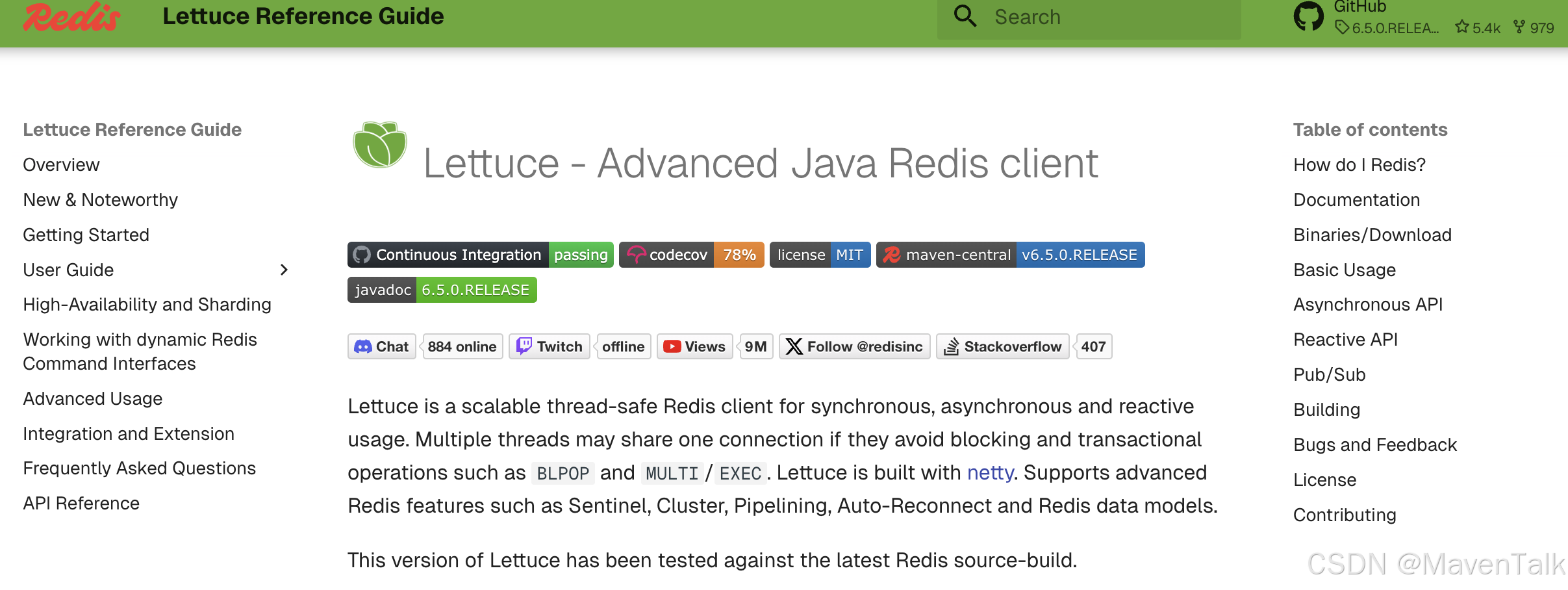This screenshot has height=590, width=1568.
Task: Click the EXEC inline code text
Action: 740,474
